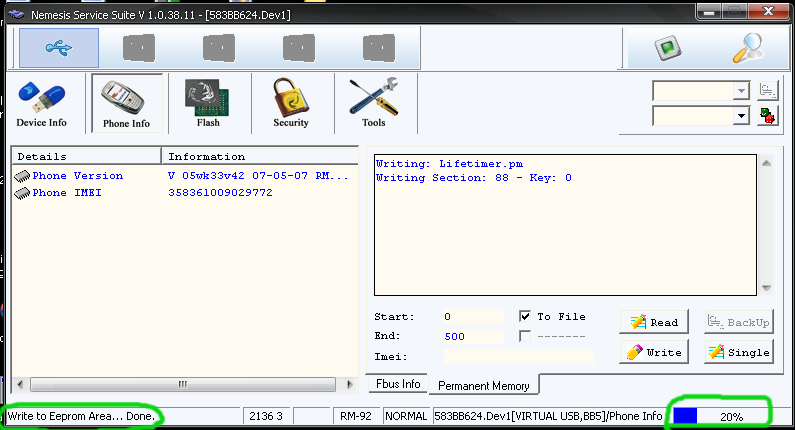Viewport: 795px width, 430px height.
Task: Click the green chip icon in top toolbar
Action: (x=668, y=48)
